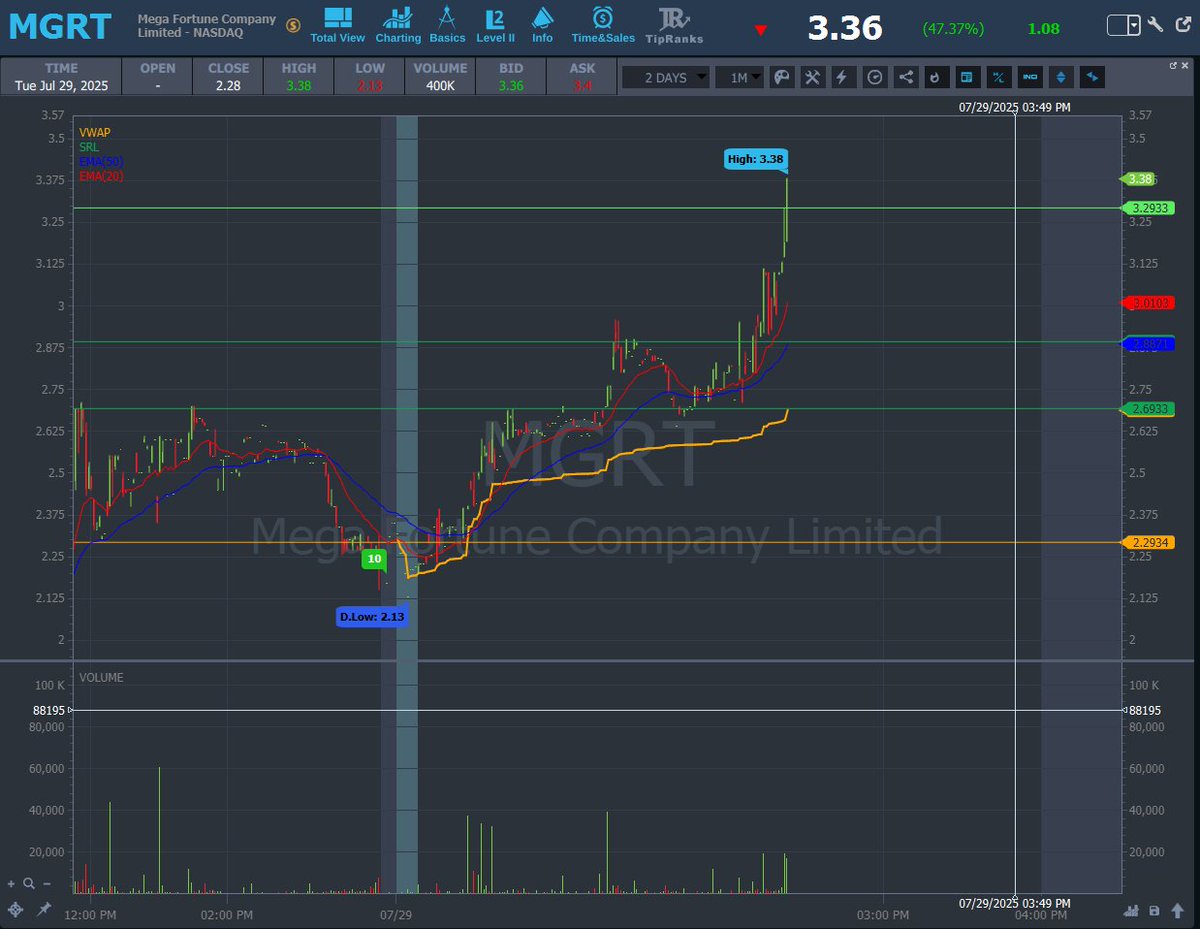Screen dimensions: 1200x929
Task: Open the 2 DAYS range dropdown
Action: [x=665, y=76]
